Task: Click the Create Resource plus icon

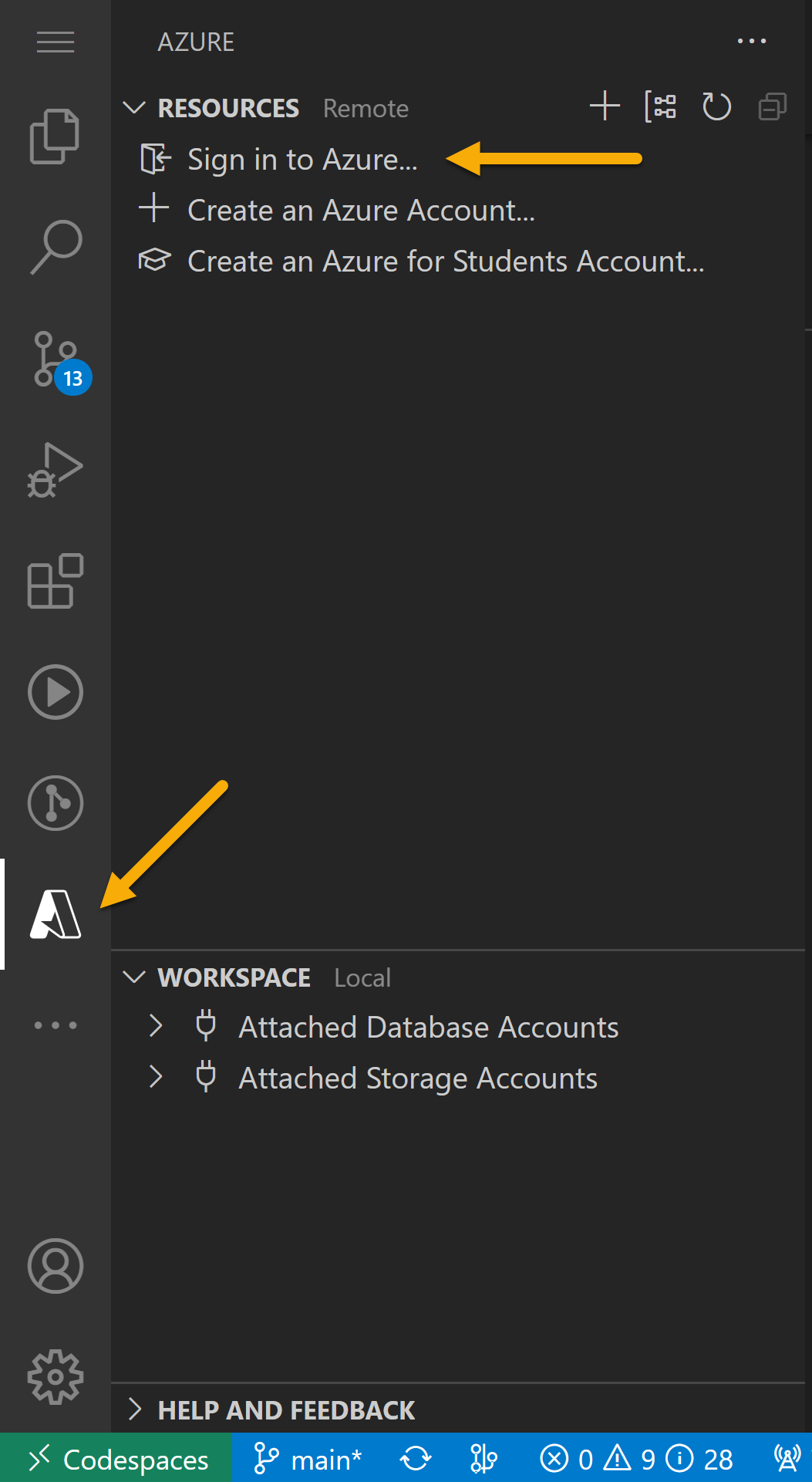Action: tap(605, 106)
